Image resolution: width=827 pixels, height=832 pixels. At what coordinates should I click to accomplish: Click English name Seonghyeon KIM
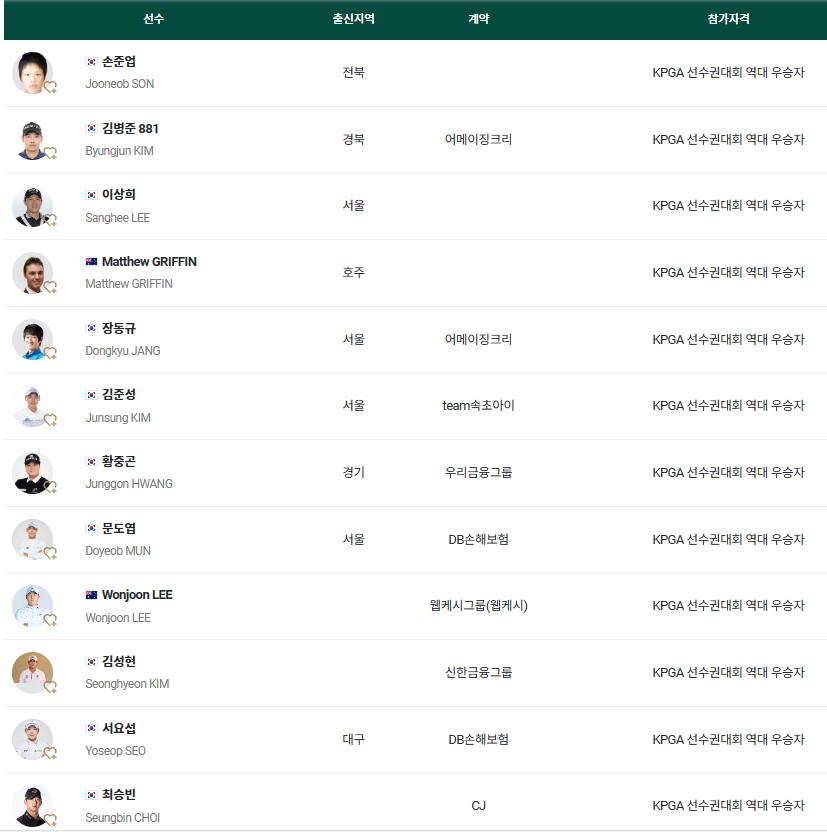(127, 684)
